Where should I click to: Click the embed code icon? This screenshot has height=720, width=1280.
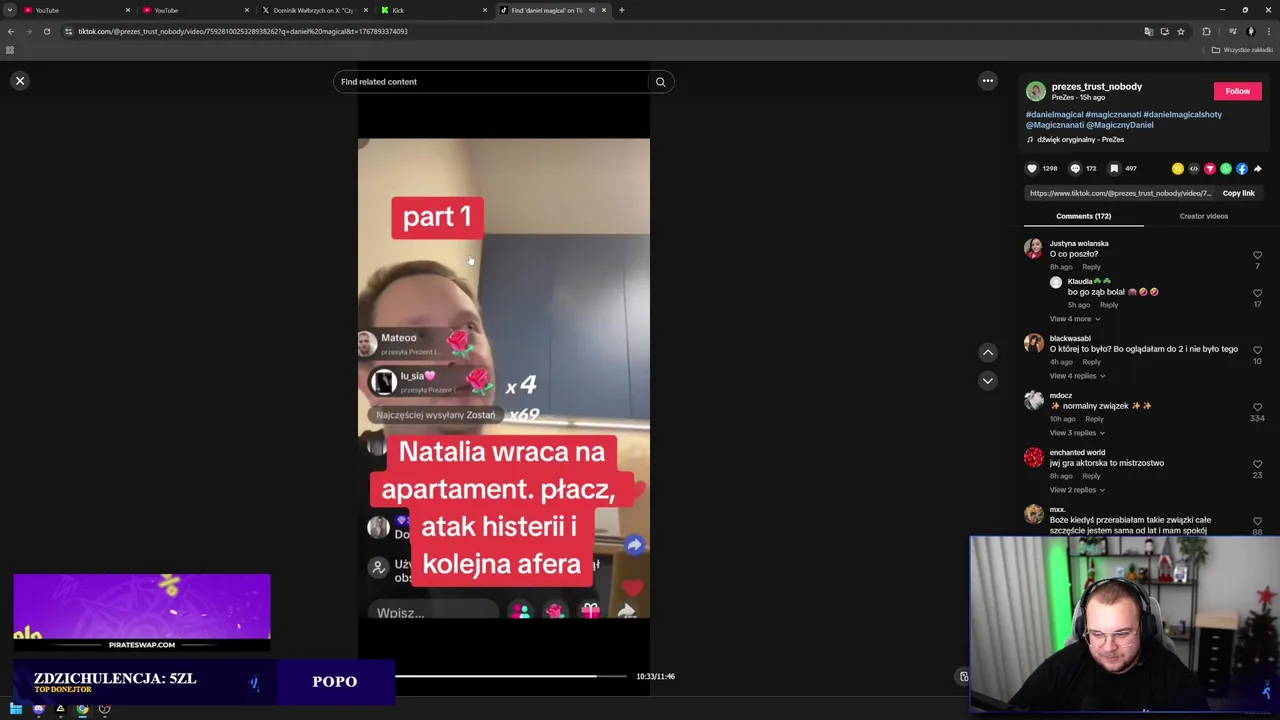[x=1194, y=169]
